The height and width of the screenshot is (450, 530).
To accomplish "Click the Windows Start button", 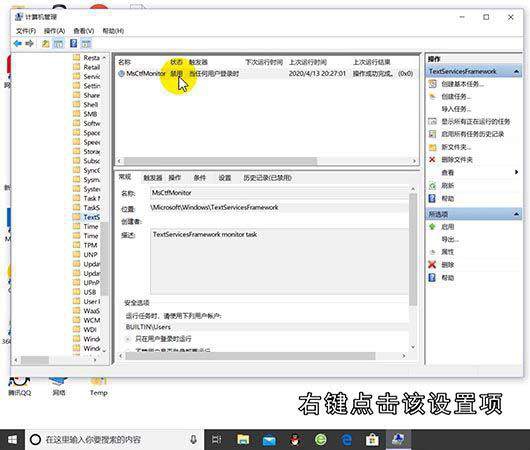I will (x=12, y=440).
